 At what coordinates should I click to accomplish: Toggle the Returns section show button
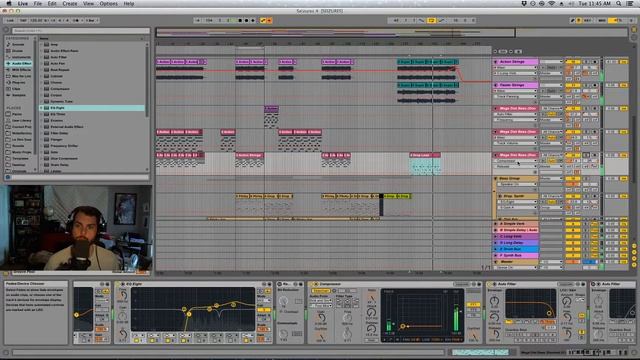click(x=634, y=253)
